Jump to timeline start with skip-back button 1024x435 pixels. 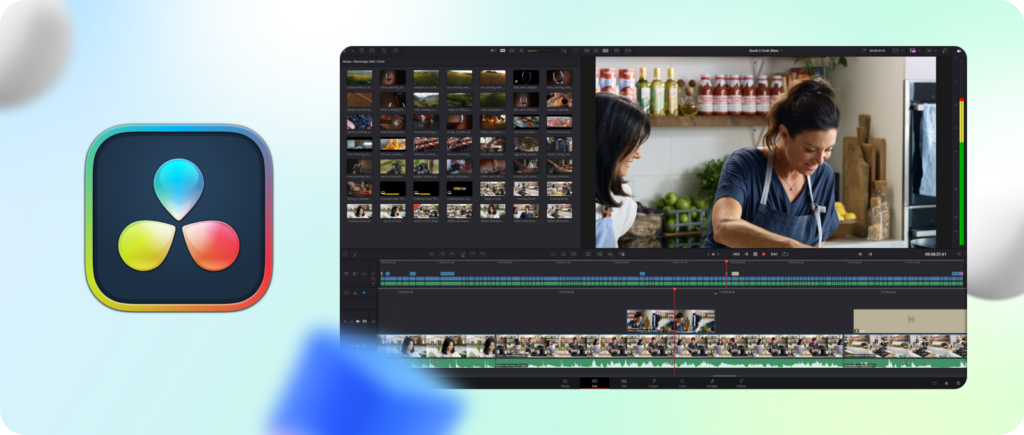pyautogui.click(x=736, y=254)
